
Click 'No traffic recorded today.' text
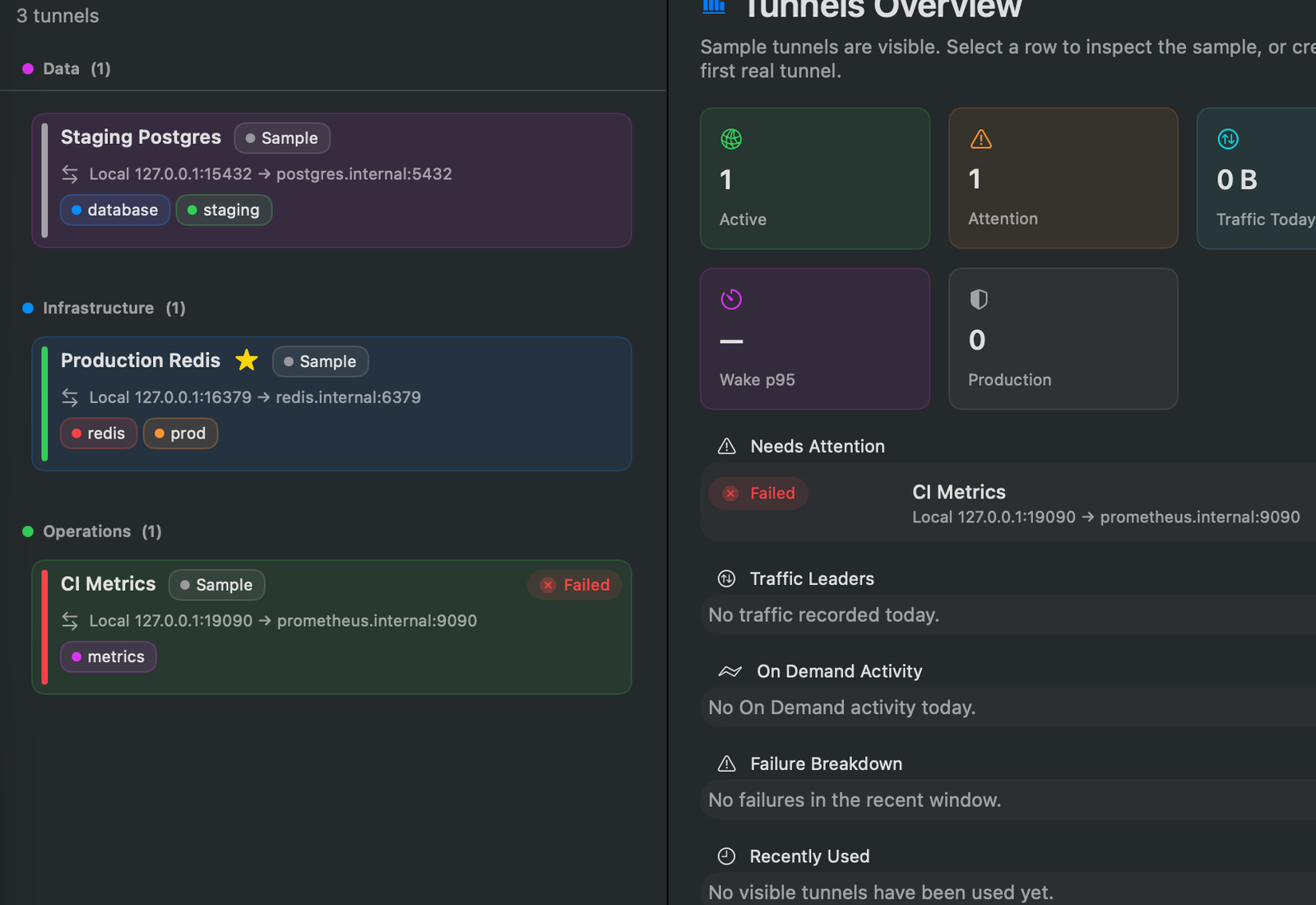[x=824, y=615]
